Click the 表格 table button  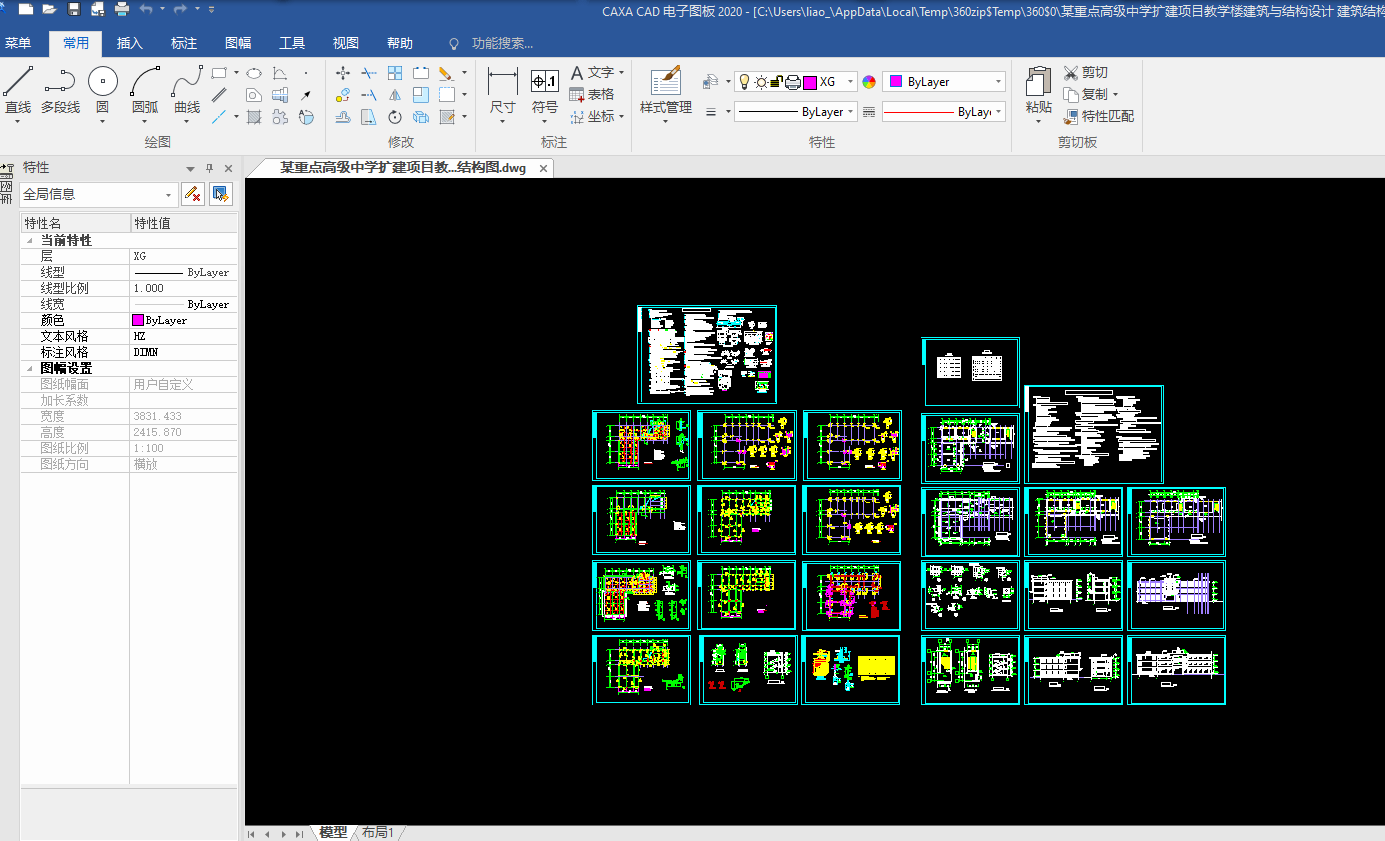(592, 95)
